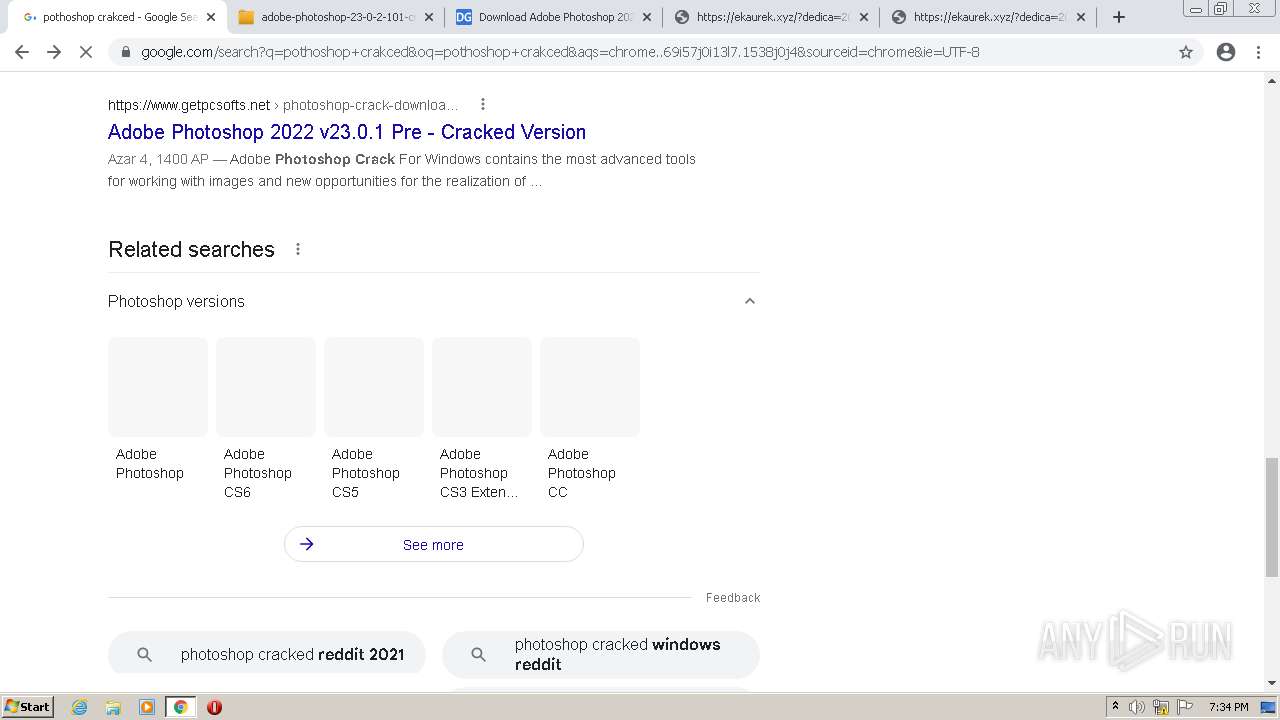The height and width of the screenshot is (720, 1280).
Task: Close the adobe-photoshop-23-0-2-101 tab
Action: click(x=429, y=17)
